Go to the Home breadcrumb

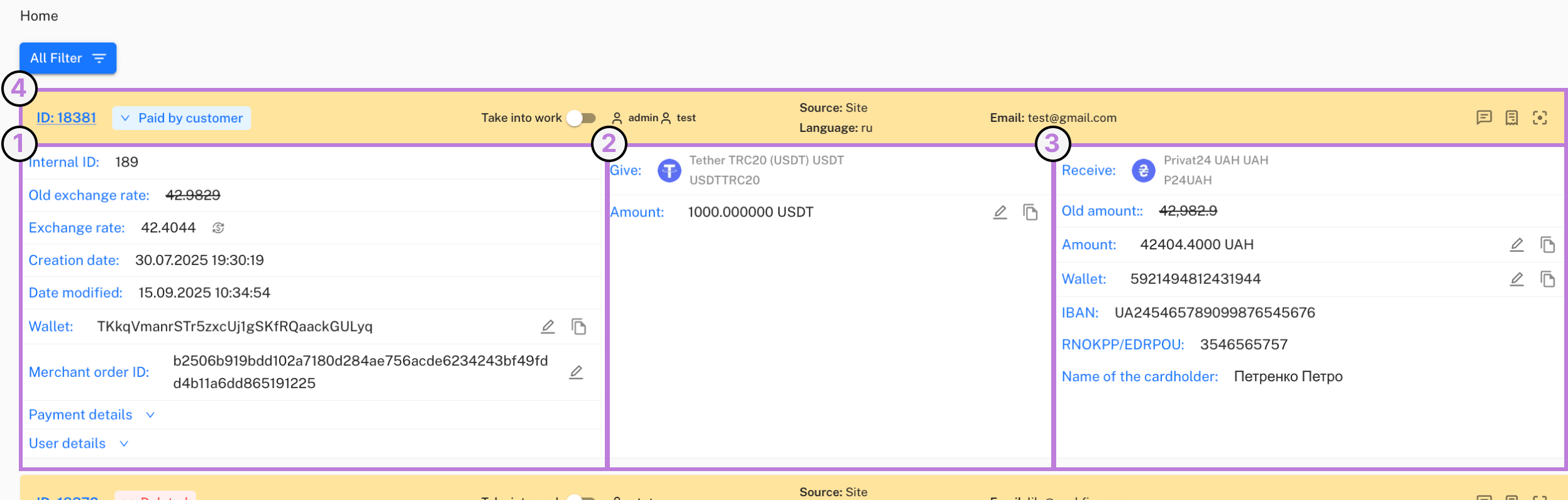point(39,16)
